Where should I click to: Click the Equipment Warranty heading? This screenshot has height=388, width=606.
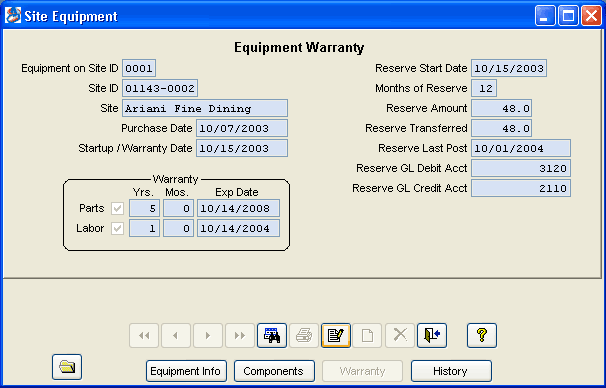(299, 48)
